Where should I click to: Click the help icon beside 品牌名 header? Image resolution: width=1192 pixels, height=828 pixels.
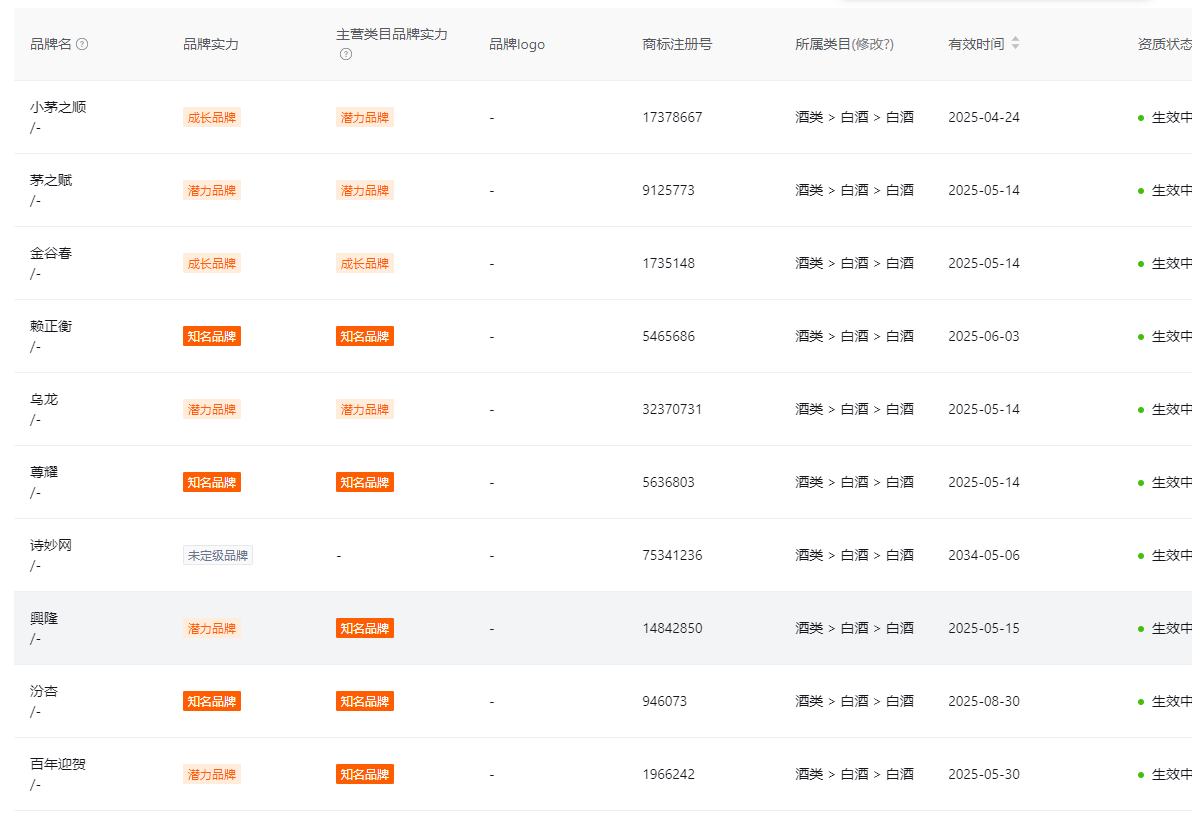tap(82, 44)
